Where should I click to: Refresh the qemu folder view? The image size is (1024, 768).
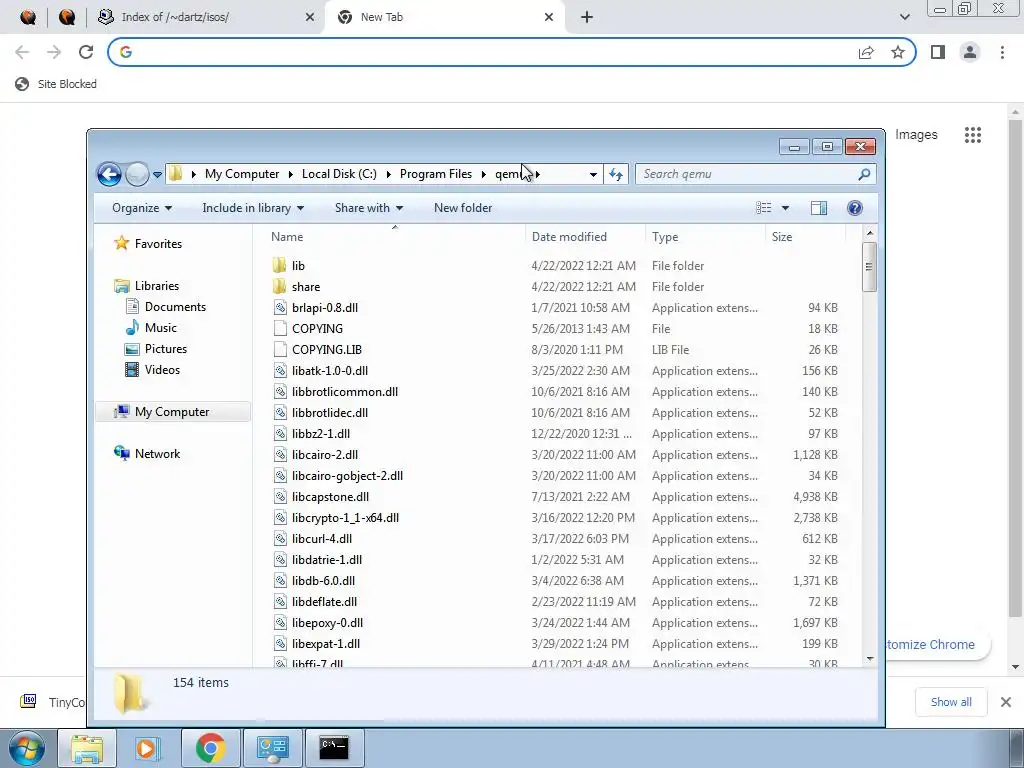(x=616, y=174)
